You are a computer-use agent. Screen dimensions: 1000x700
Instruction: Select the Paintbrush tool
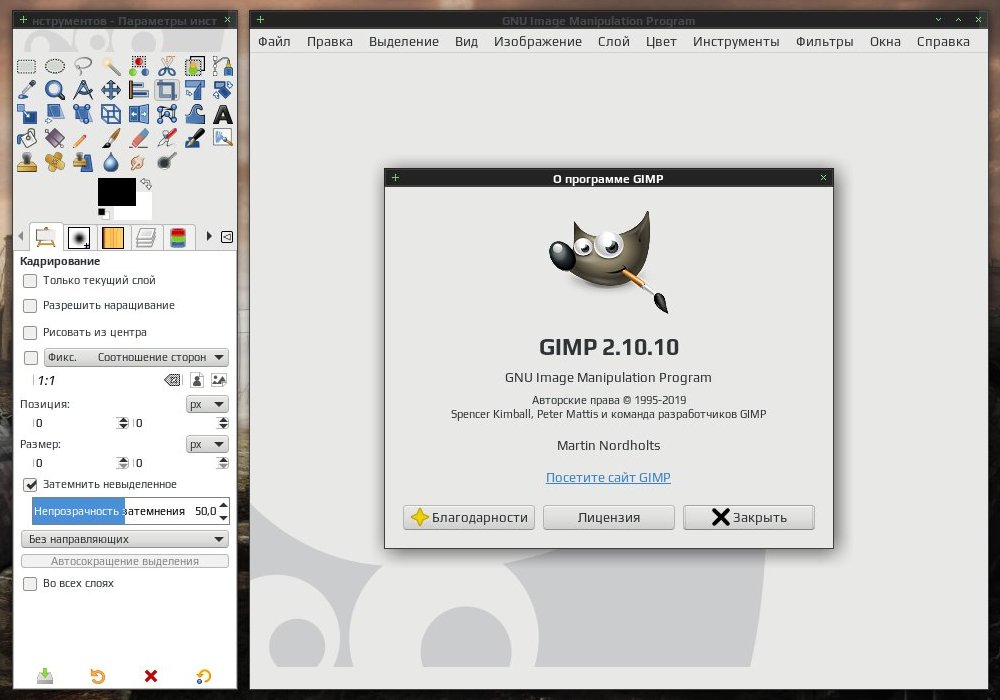click(111, 138)
